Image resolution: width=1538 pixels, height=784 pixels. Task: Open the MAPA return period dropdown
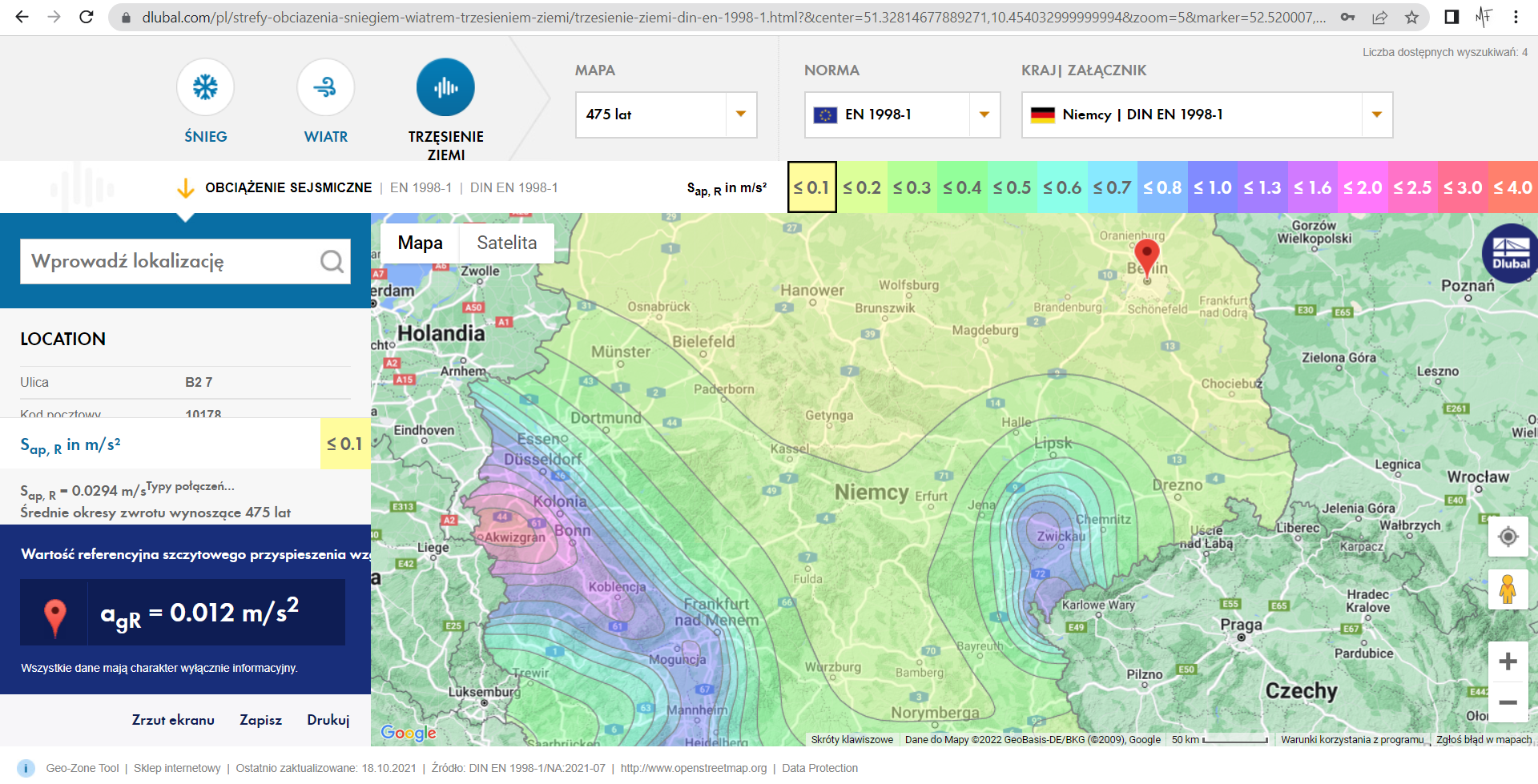click(740, 115)
